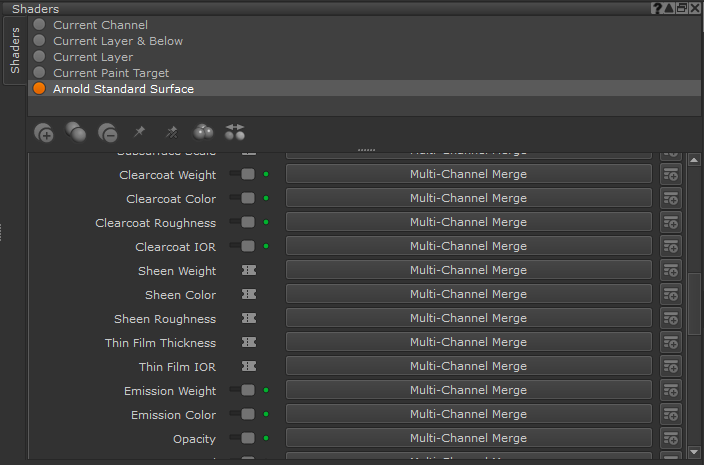The height and width of the screenshot is (465, 704).
Task: Click add-channel icon beside Opacity row
Action: (670, 438)
